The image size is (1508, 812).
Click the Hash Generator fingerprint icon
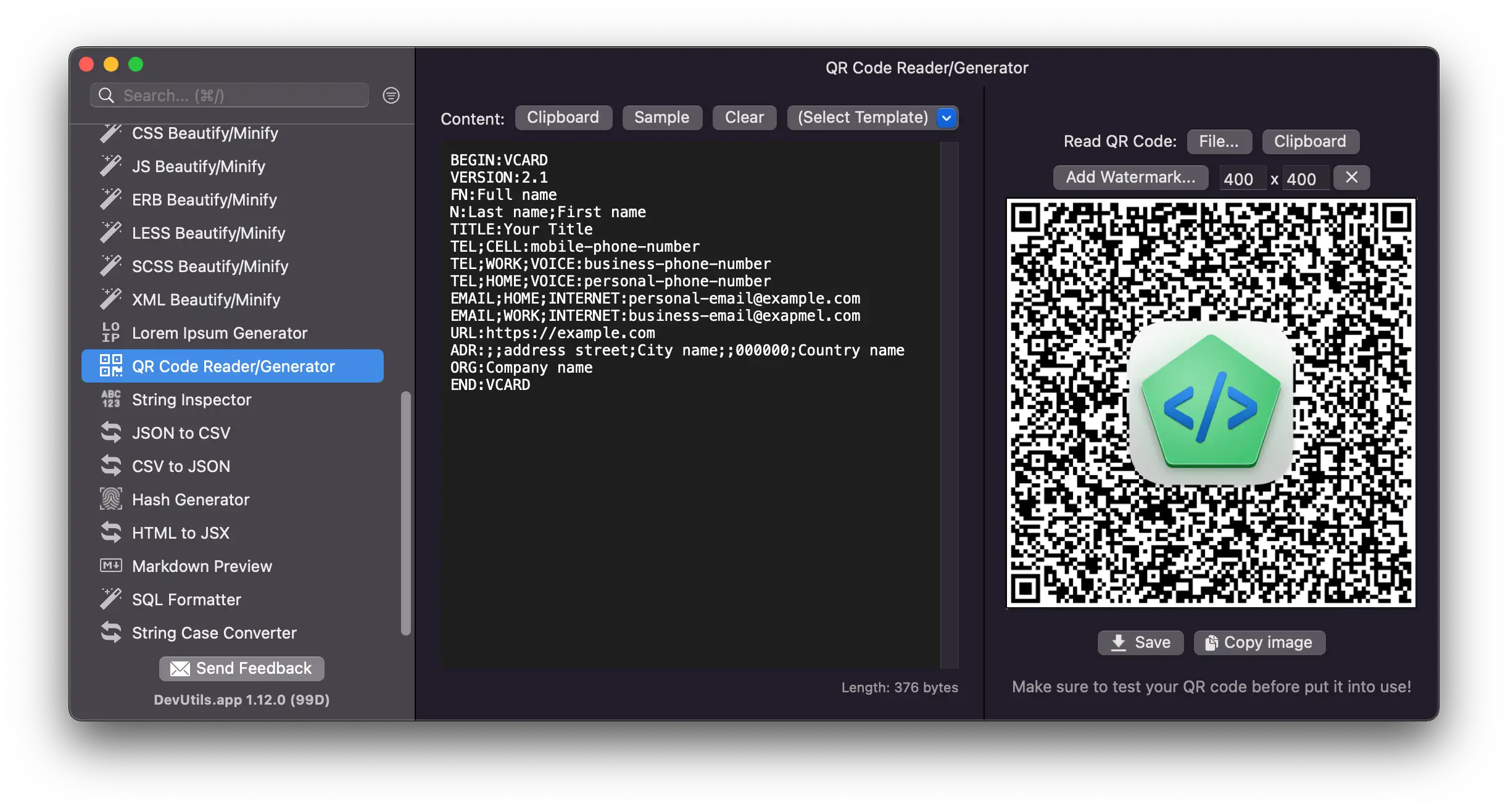pyautogui.click(x=111, y=499)
